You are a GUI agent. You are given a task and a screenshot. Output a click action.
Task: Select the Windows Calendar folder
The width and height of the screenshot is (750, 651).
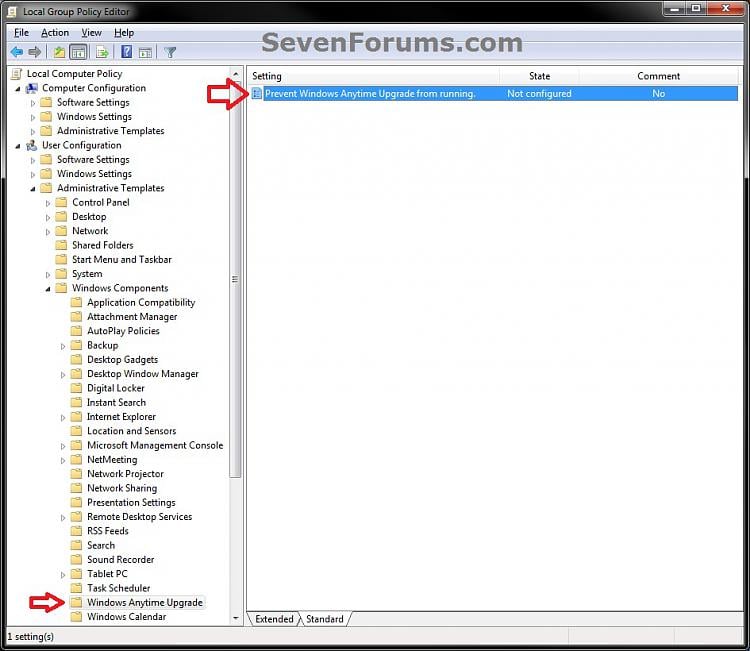(126, 617)
